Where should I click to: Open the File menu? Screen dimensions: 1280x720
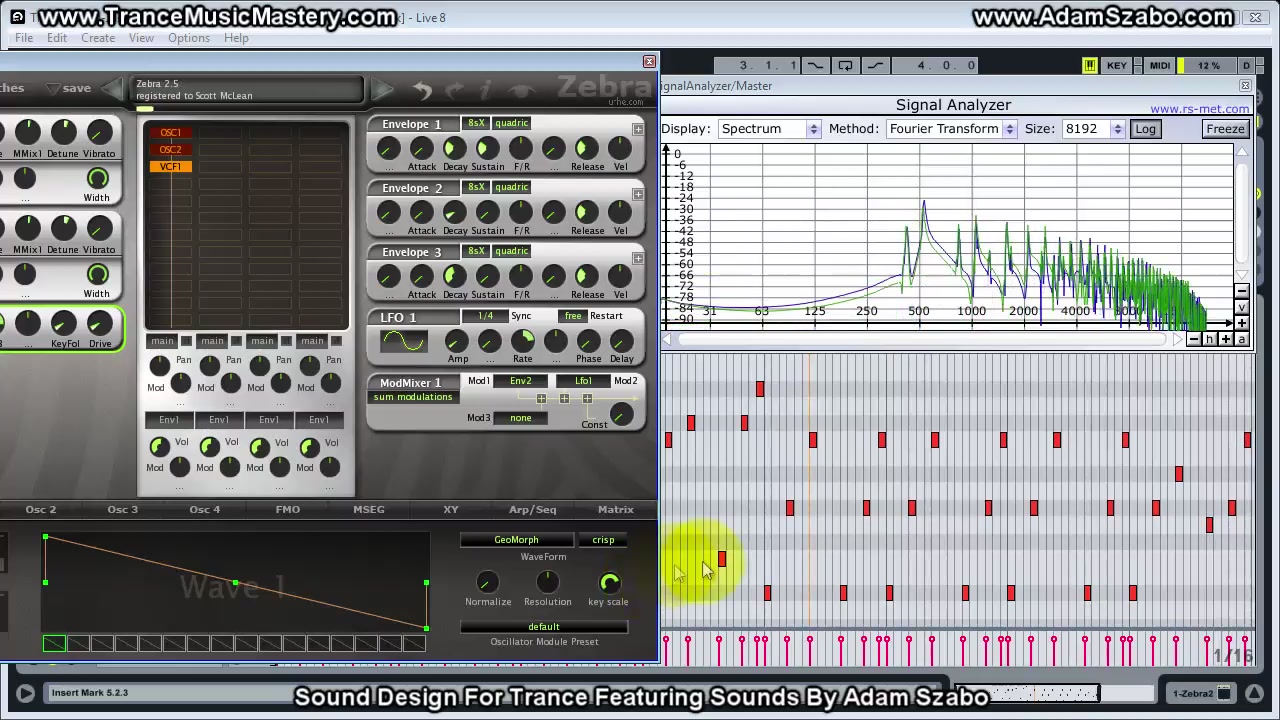24,38
